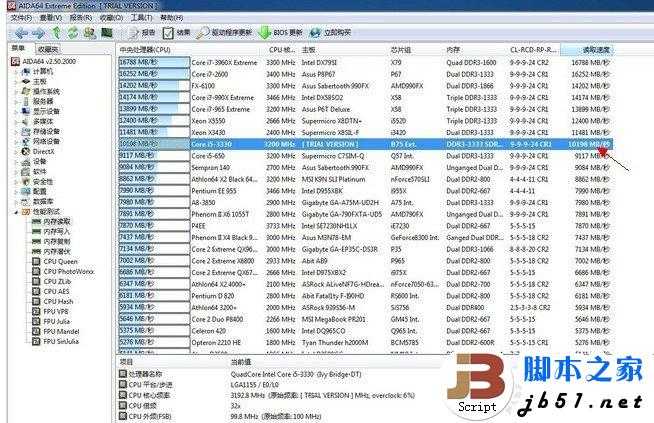This screenshot has width=654, height=423.
Task: Switch to the 收藏夹 (Favorites) tab
Action: (x=47, y=47)
